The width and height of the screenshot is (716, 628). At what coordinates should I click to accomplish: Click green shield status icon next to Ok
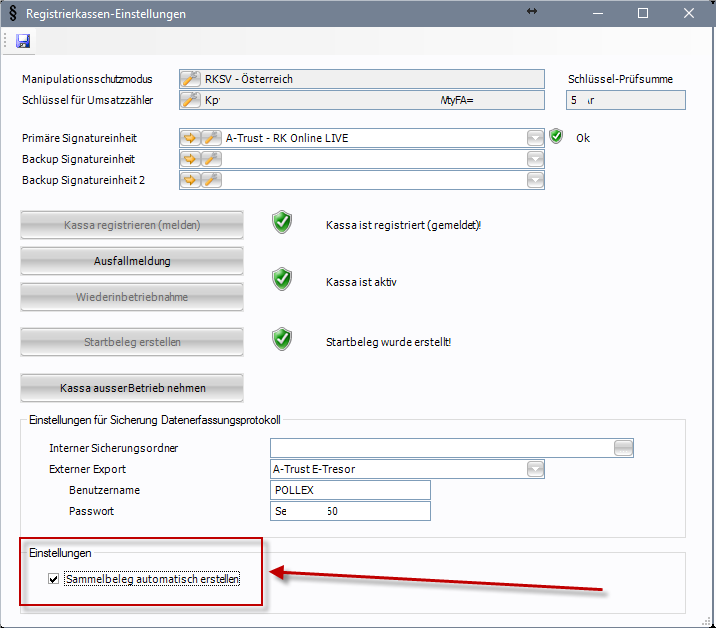tap(557, 137)
